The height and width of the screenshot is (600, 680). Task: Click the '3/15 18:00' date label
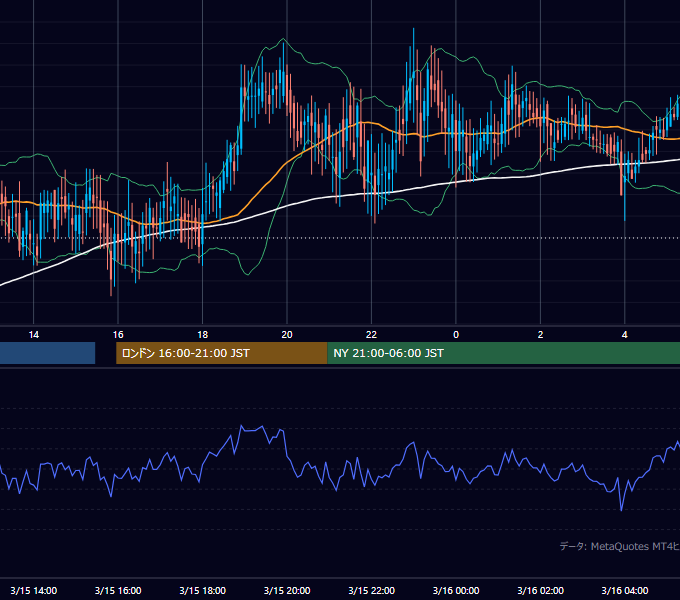pyautogui.click(x=203, y=590)
